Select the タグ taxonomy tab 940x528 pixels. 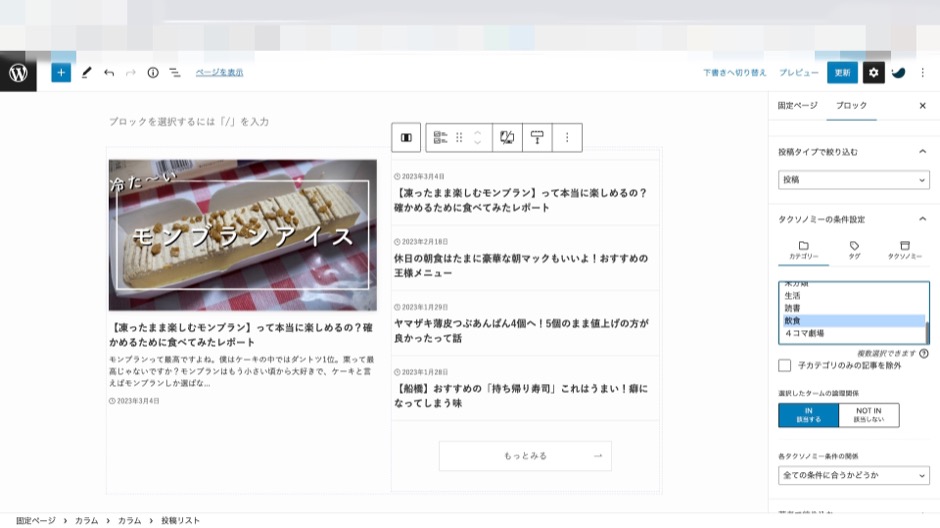click(x=854, y=250)
